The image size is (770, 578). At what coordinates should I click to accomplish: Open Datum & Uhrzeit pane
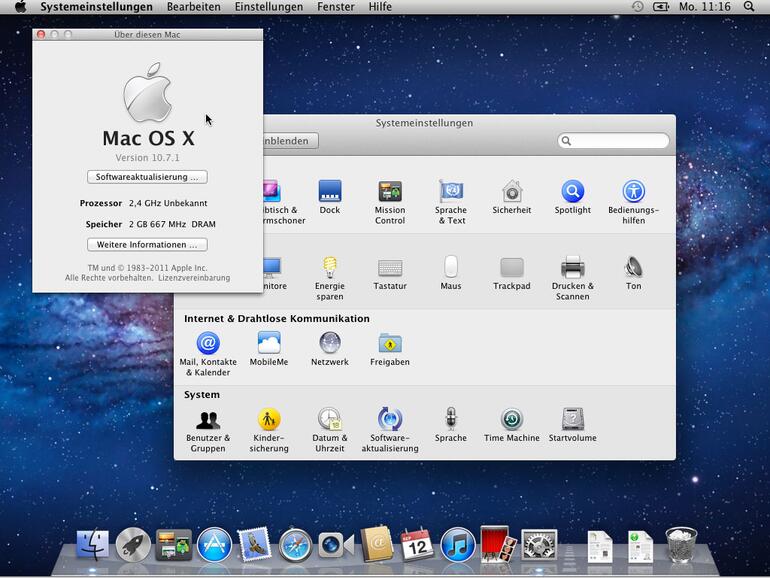[x=330, y=420]
